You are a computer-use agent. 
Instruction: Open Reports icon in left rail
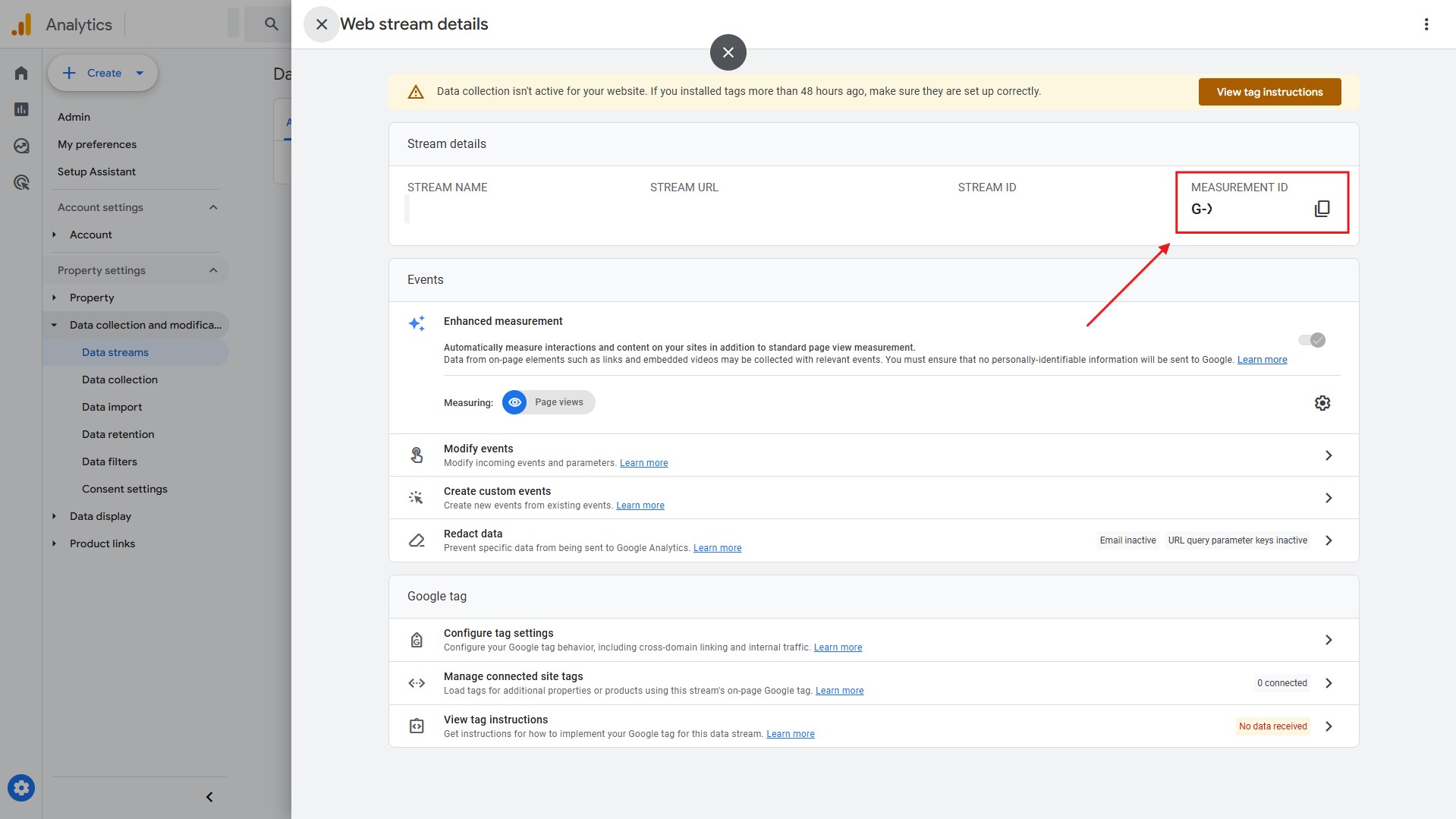pyautogui.click(x=21, y=109)
